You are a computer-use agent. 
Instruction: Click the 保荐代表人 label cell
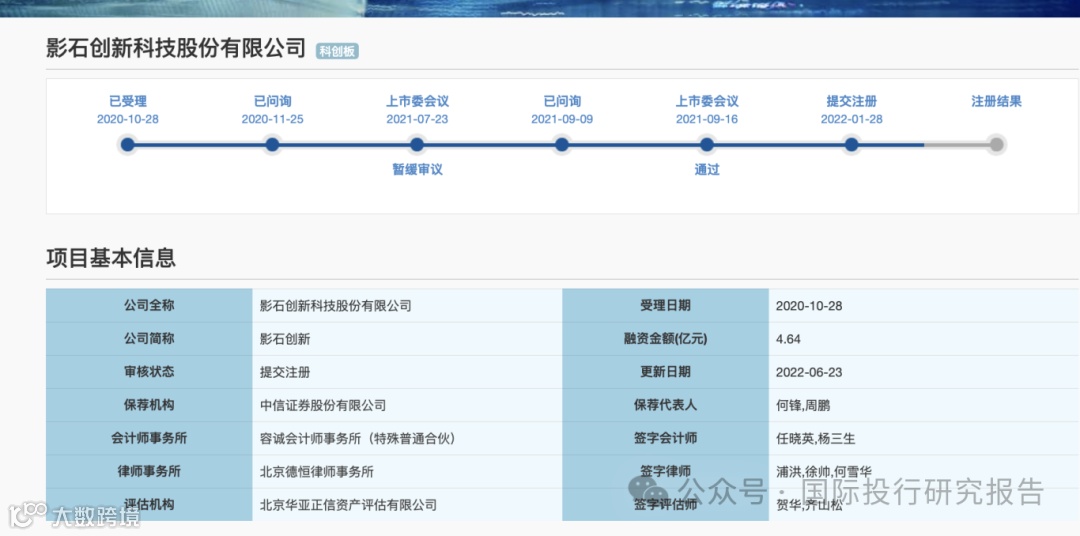665,404
